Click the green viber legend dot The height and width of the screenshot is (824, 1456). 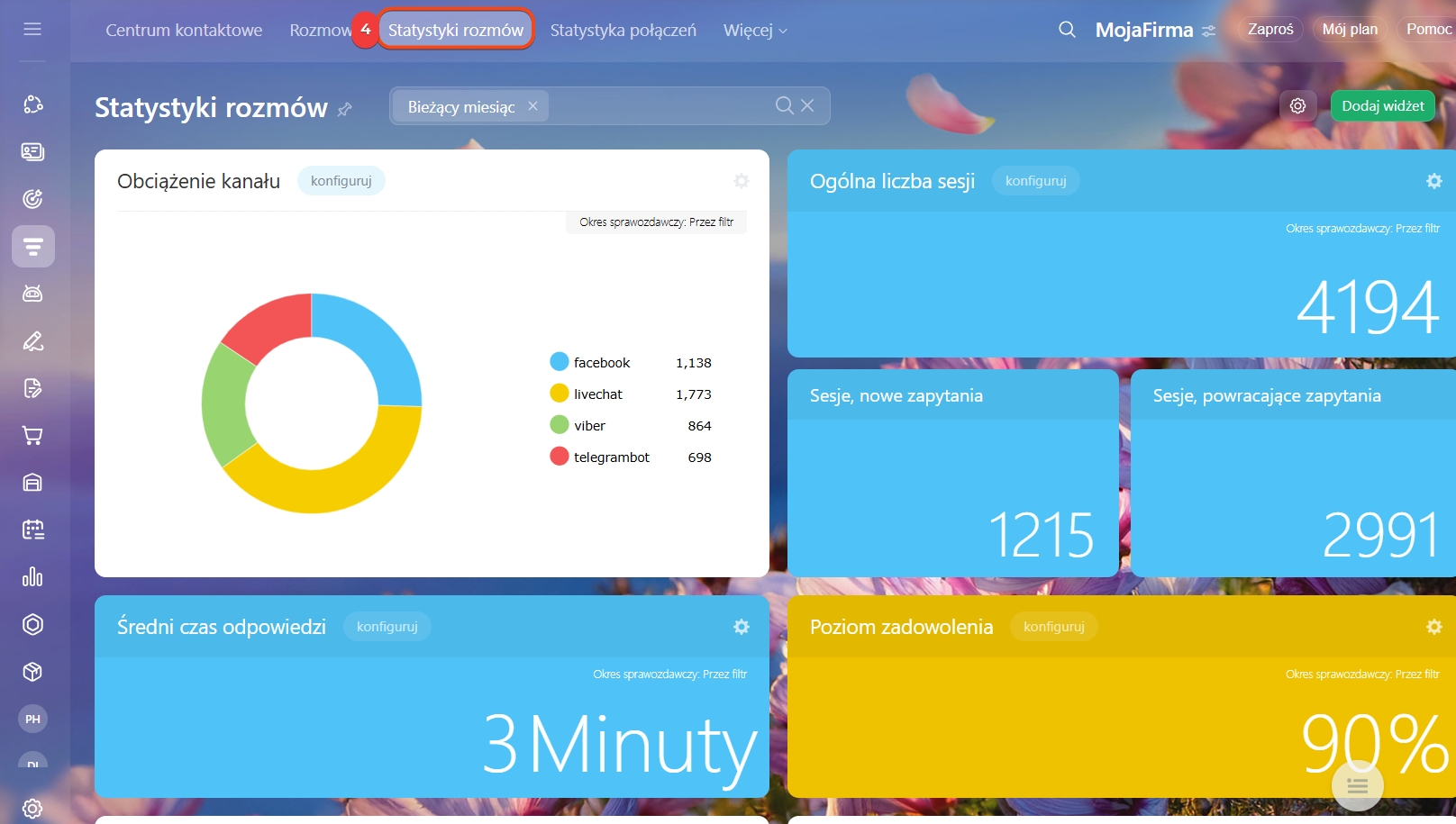tap(560, 425)
